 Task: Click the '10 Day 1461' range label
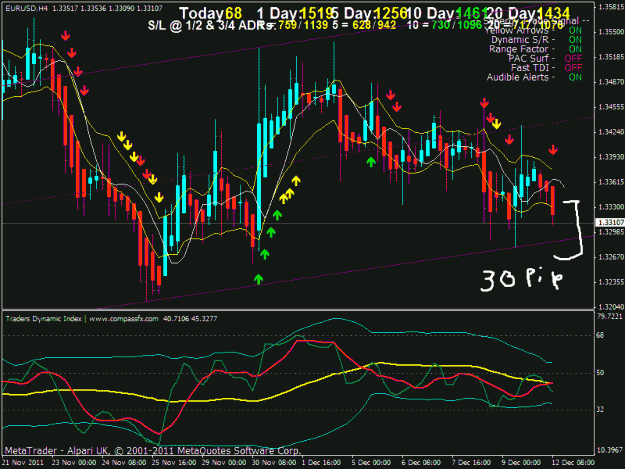tap(446, 14)
